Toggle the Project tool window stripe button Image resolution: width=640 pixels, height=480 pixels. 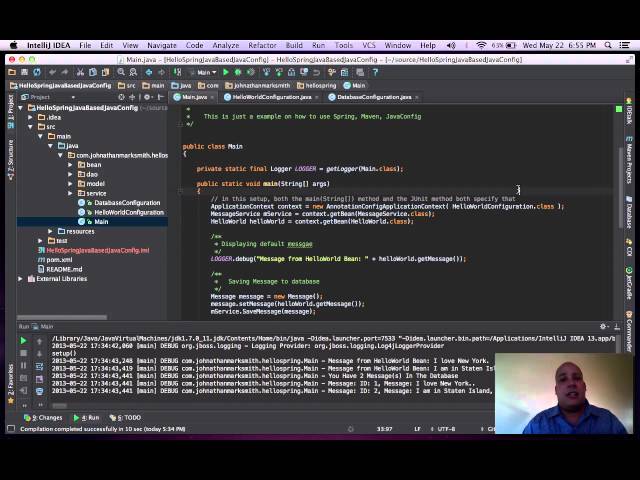pos(11,111)
